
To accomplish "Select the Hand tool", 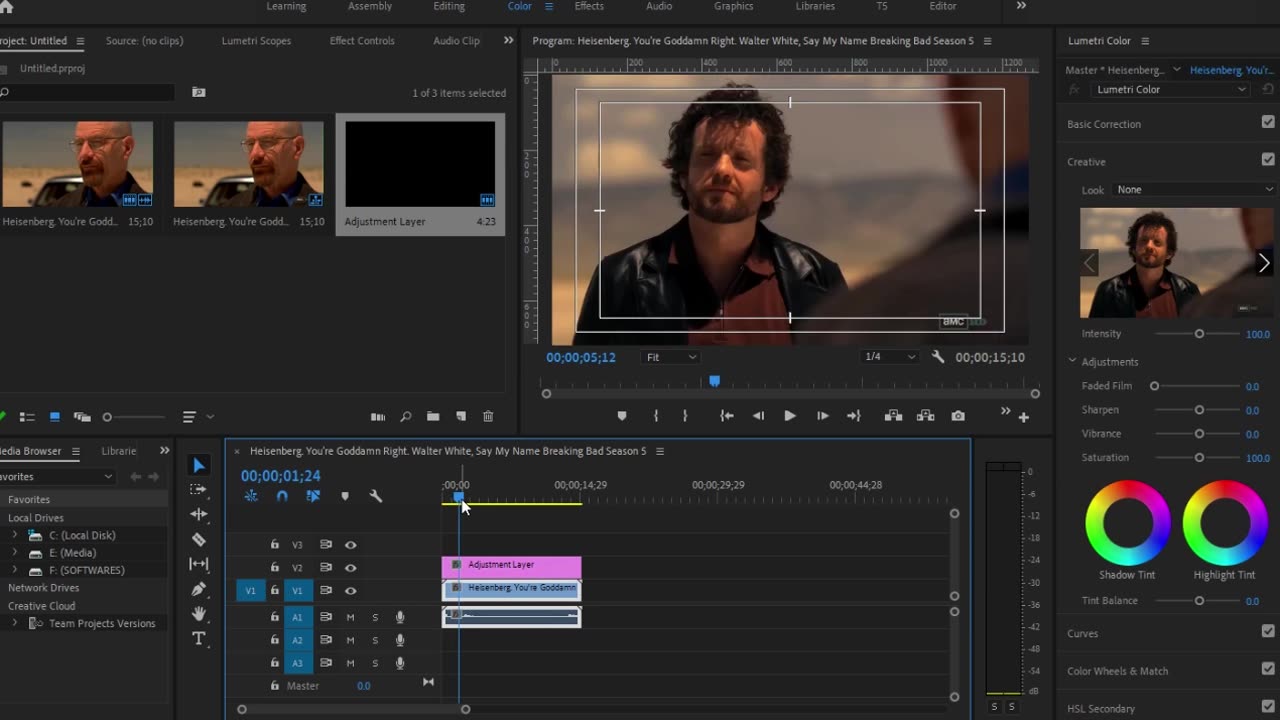I will [198, 613].
